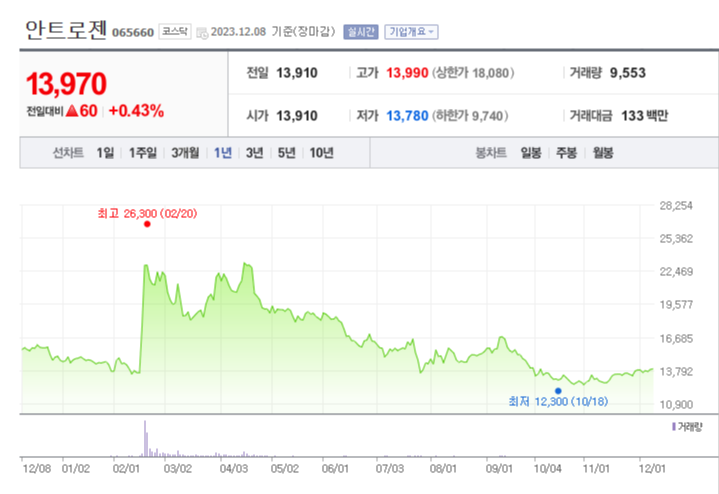Click the 하한가 9,740 text
Viewport: 719px width, 494px height.
(x=470, y=116)
